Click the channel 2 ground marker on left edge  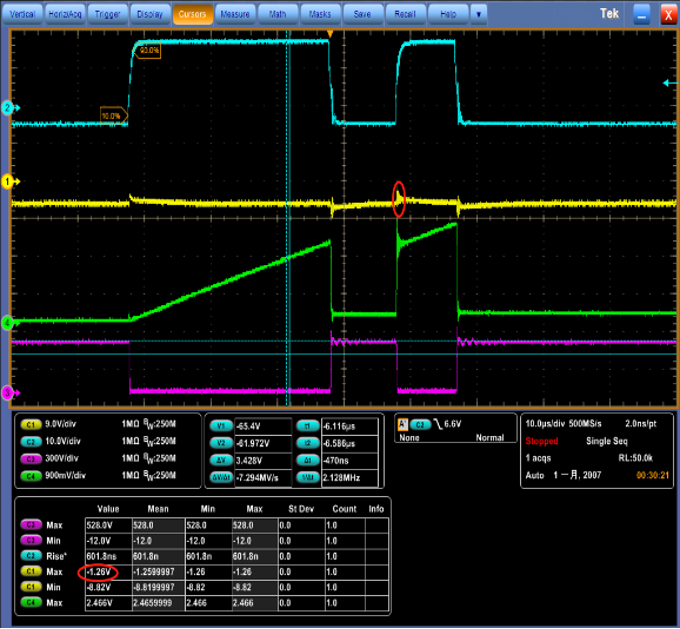click(7, 107)
